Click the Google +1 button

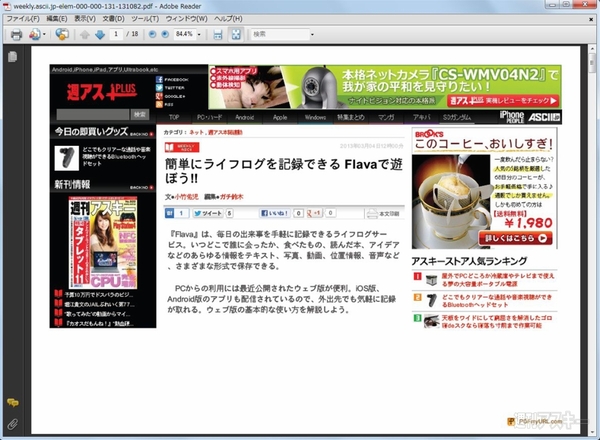tap(314, 213)
